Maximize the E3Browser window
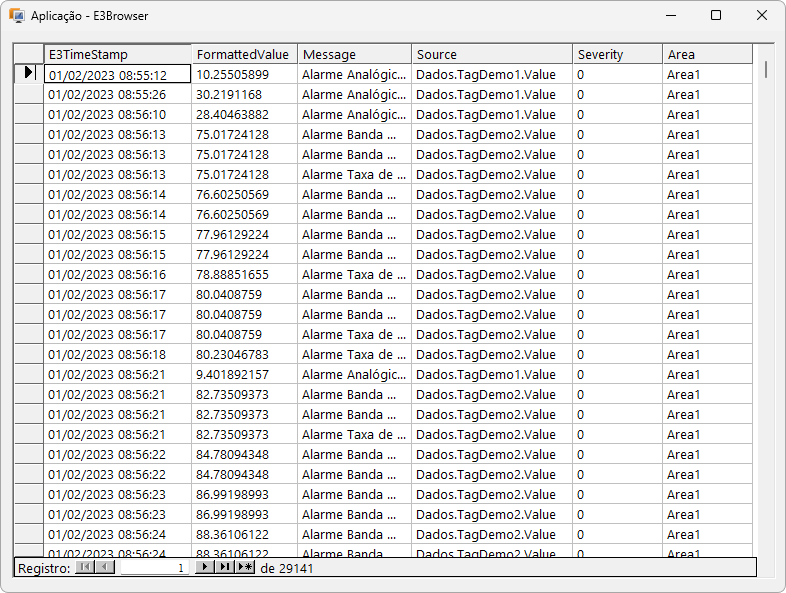 [716, 16]
